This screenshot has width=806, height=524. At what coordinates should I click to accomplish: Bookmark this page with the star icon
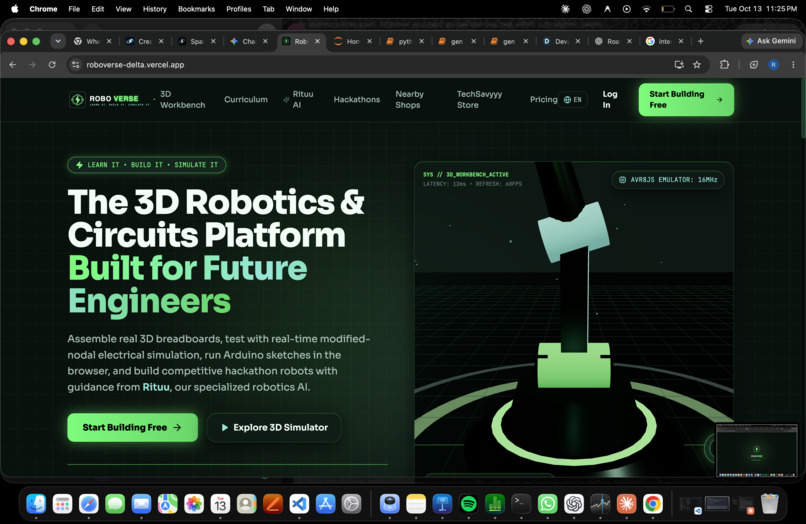[697, 65]
